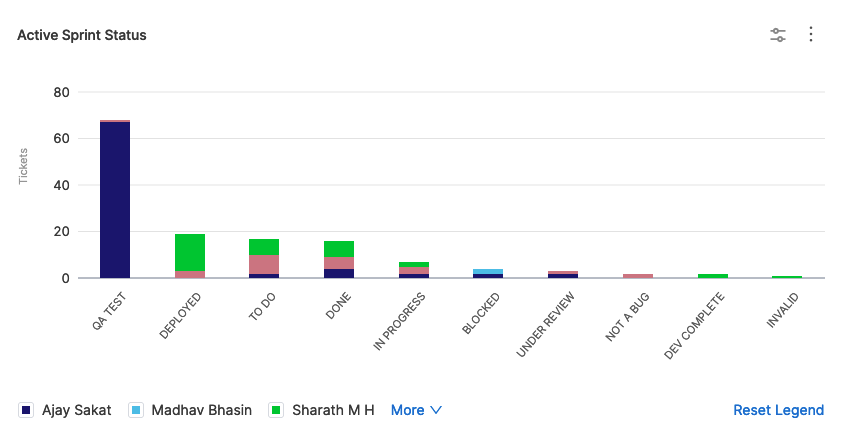Toggle Madhav Bhasin legend series
The image size is (841, 430).
tap(201, 410)
